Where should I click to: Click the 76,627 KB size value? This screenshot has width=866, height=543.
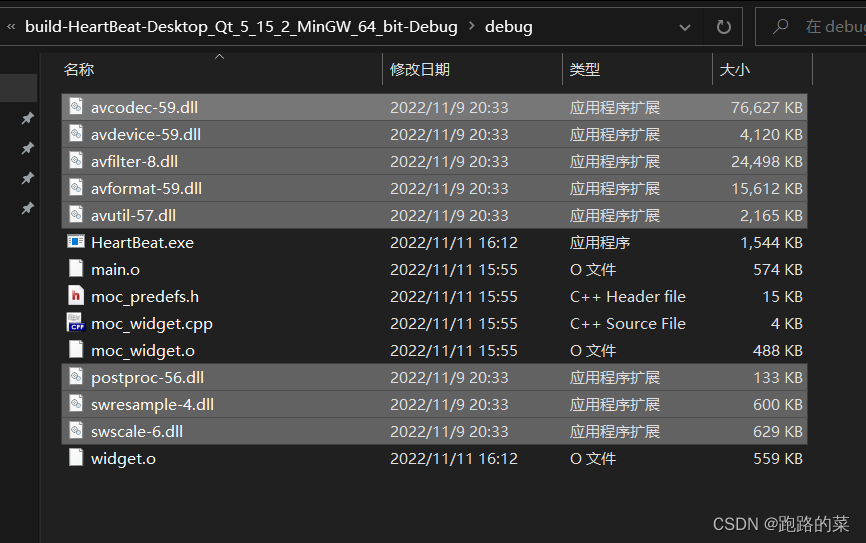click(767, 107)
